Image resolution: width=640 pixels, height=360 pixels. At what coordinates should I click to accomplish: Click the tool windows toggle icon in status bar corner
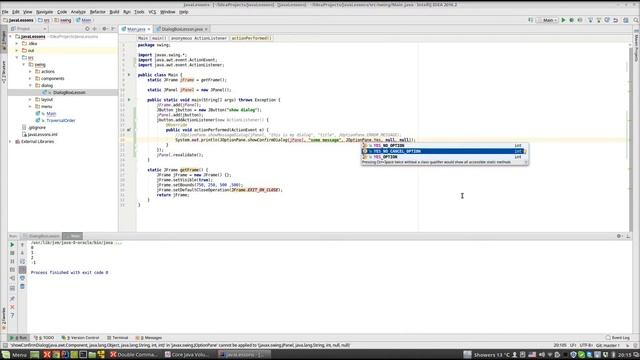pyautogui.click(x=4, y=345)
